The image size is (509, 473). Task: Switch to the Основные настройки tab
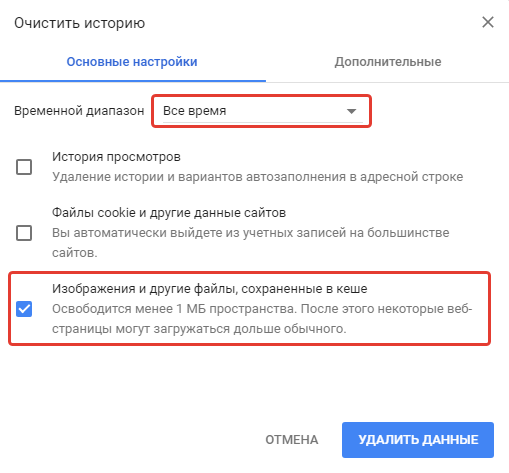(x=132, y=62)
